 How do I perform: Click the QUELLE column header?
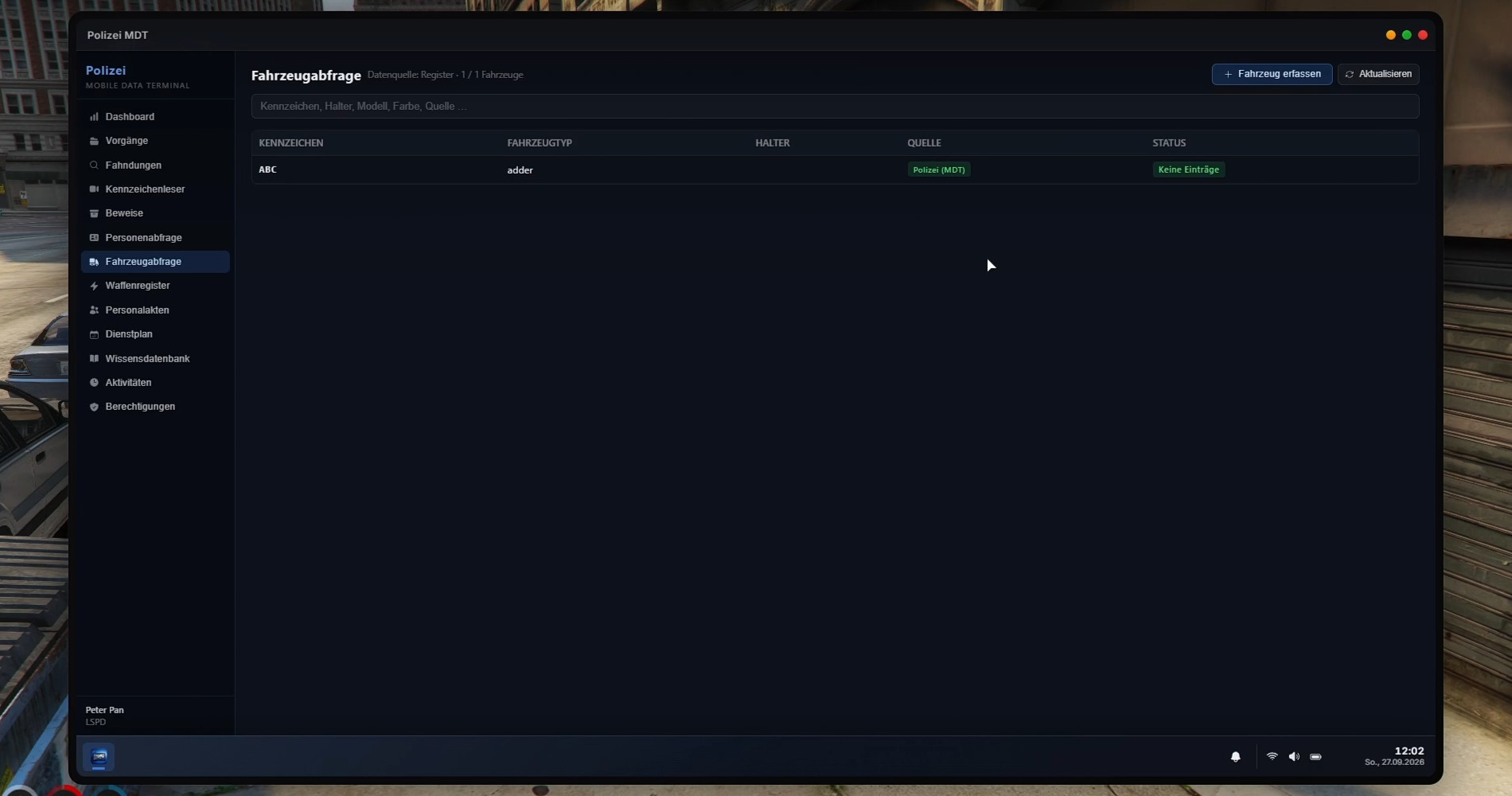pos(924,143)
